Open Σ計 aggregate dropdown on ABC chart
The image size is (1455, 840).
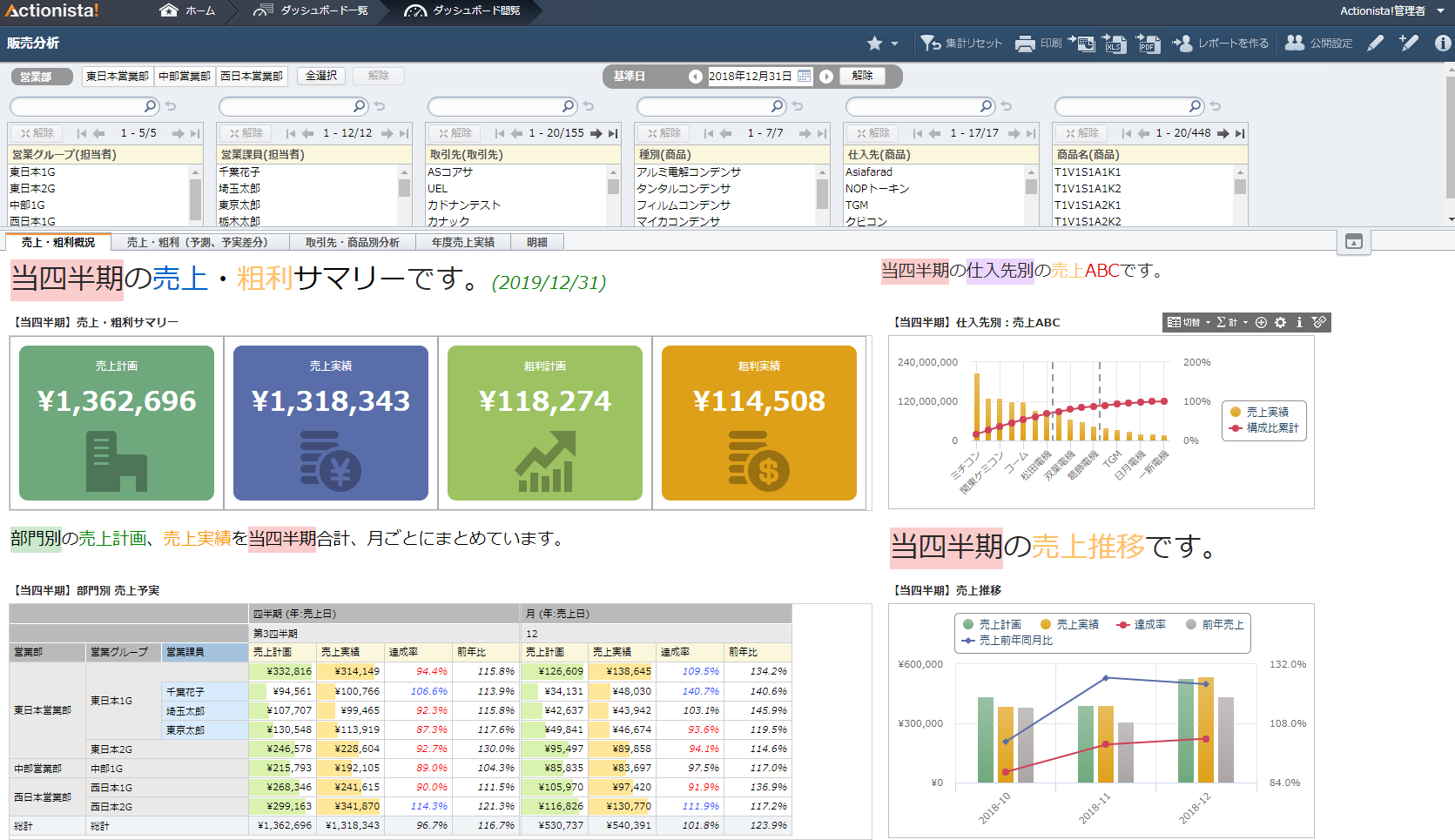pos(1232,322)
